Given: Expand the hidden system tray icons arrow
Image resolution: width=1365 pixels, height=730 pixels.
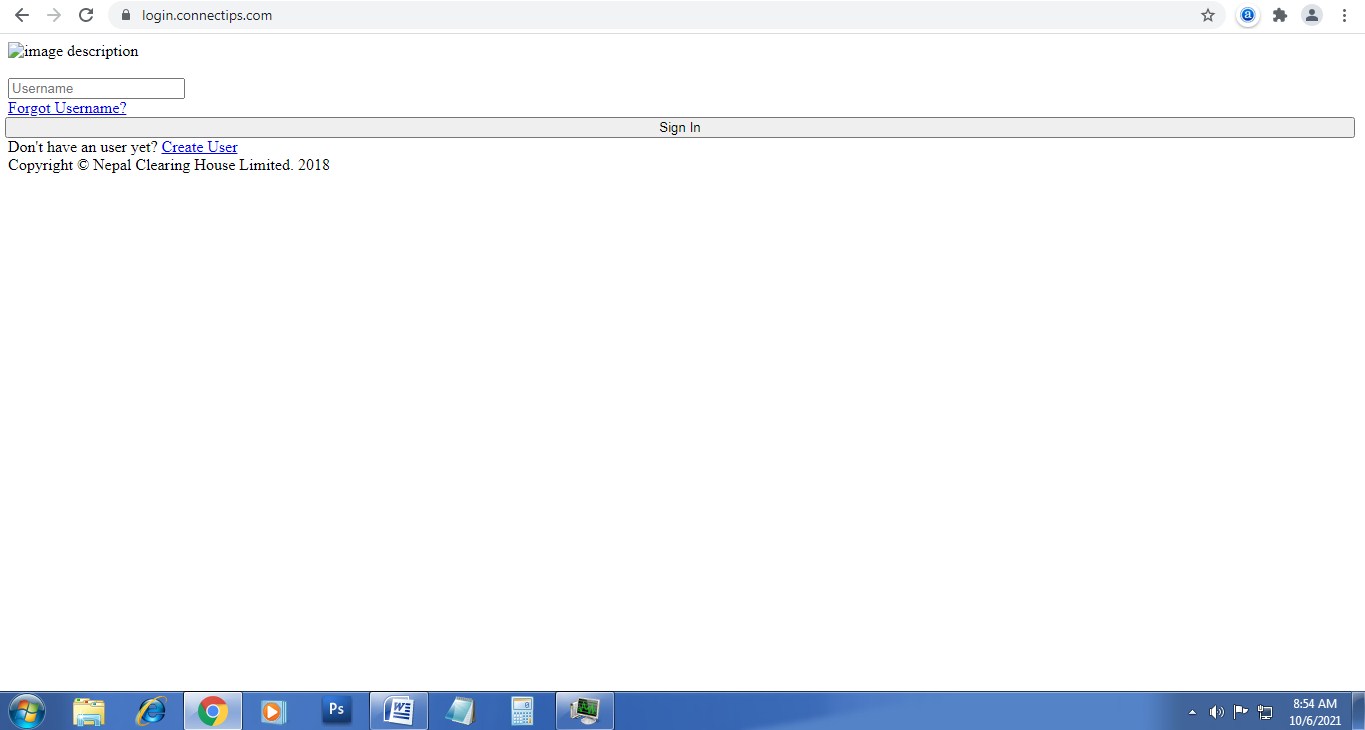Looking at the screenshot, I should tap(1192, 712).
